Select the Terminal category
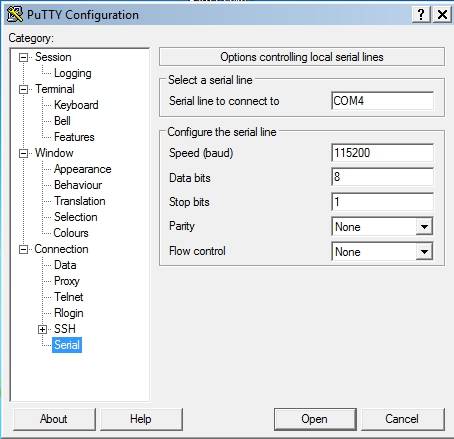This screenshot has width=454, height=439. (x=55, y=89)
